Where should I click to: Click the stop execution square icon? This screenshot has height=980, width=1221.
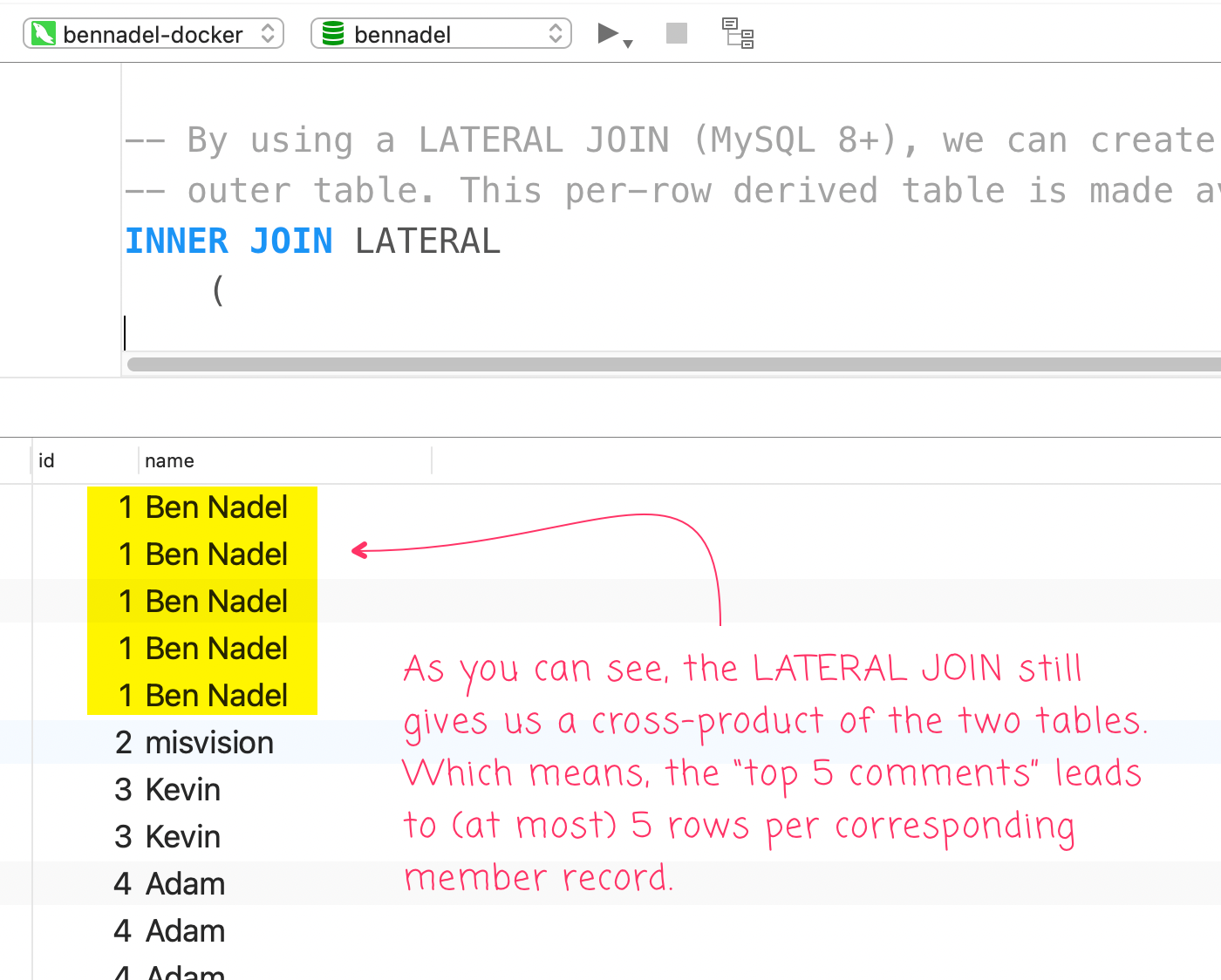coord(676,32)
